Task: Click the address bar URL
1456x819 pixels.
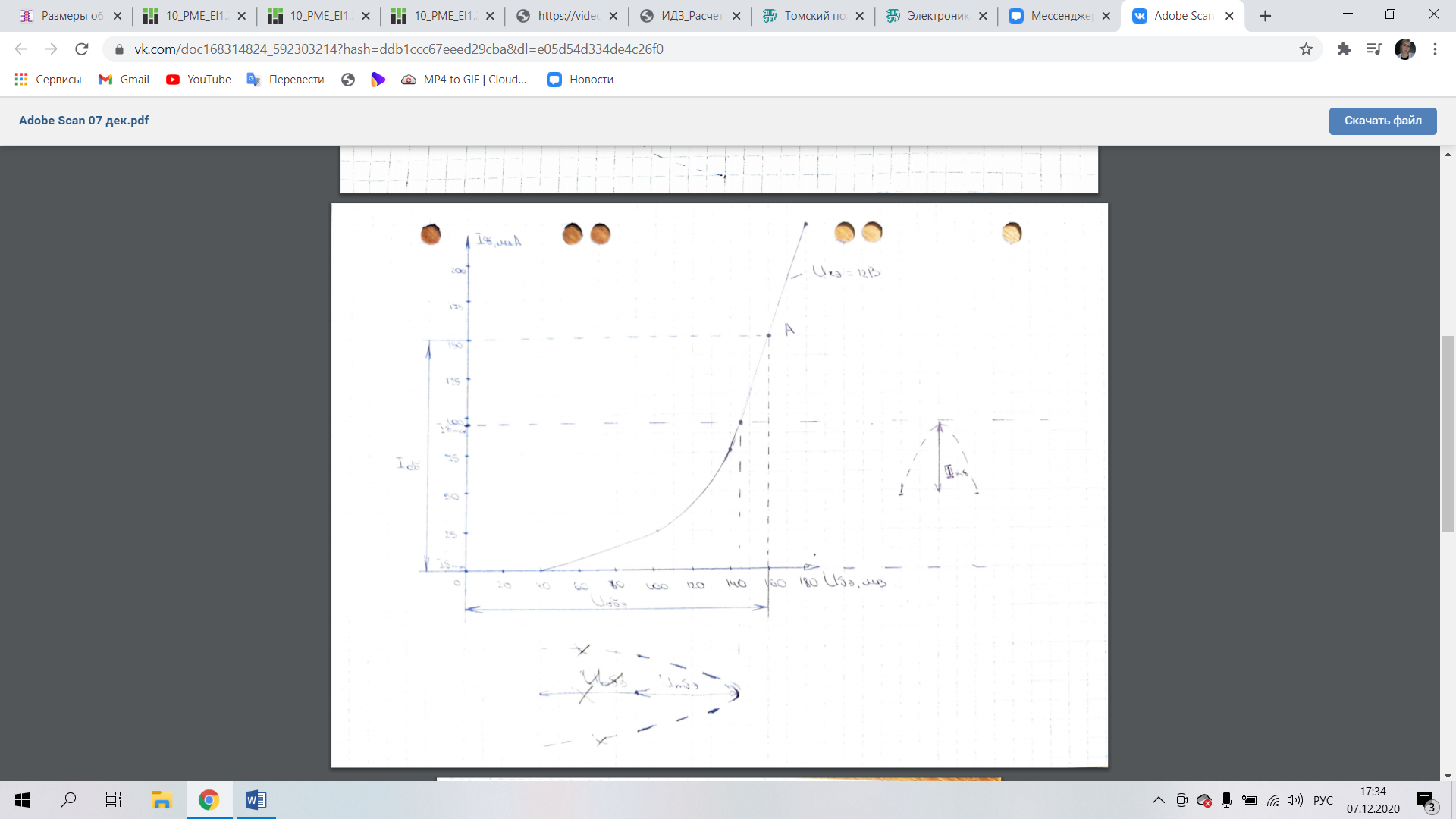Action: 399,49
